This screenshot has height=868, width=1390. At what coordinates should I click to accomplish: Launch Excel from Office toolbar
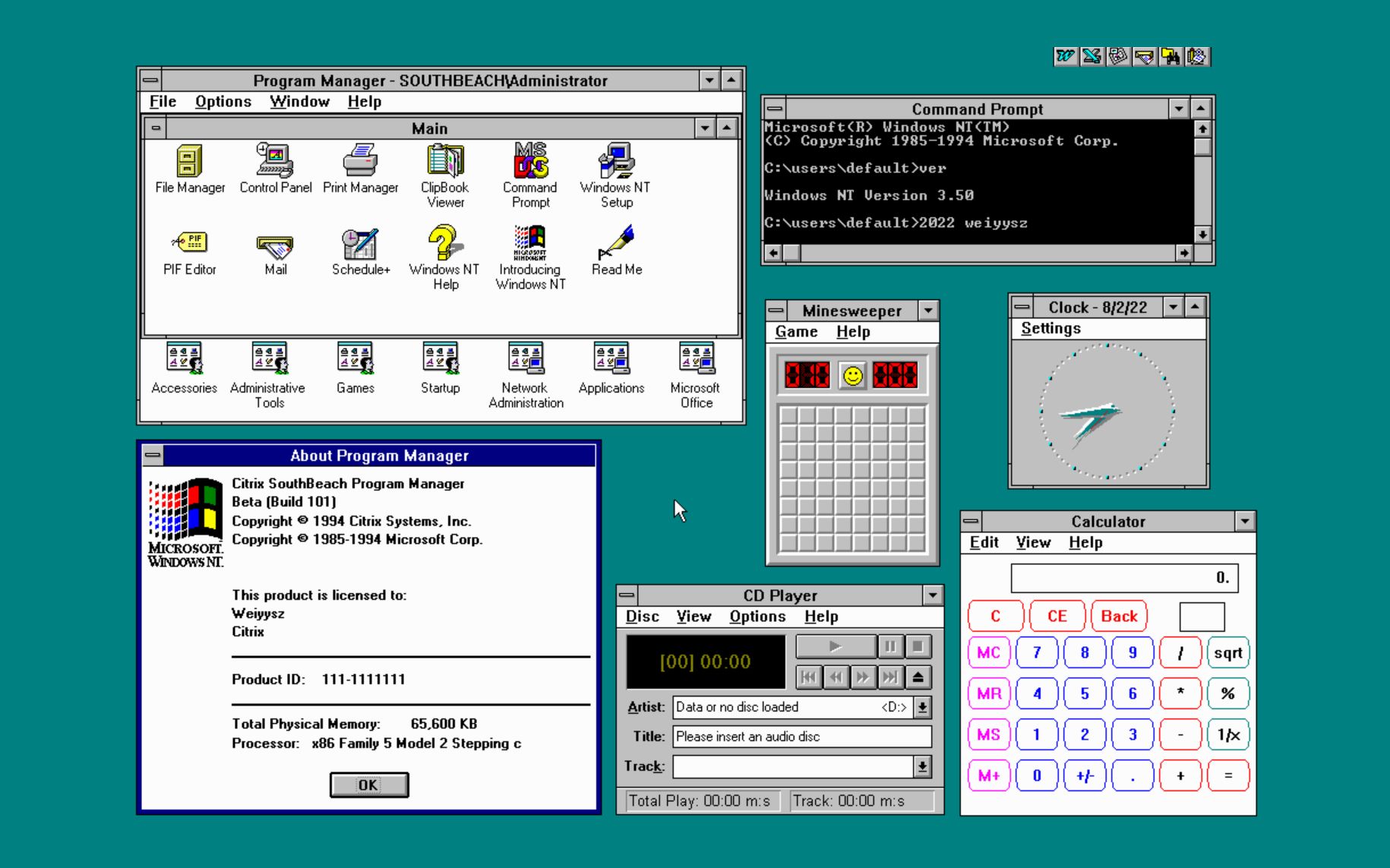pyautogui.click(x=1091, y=56)
